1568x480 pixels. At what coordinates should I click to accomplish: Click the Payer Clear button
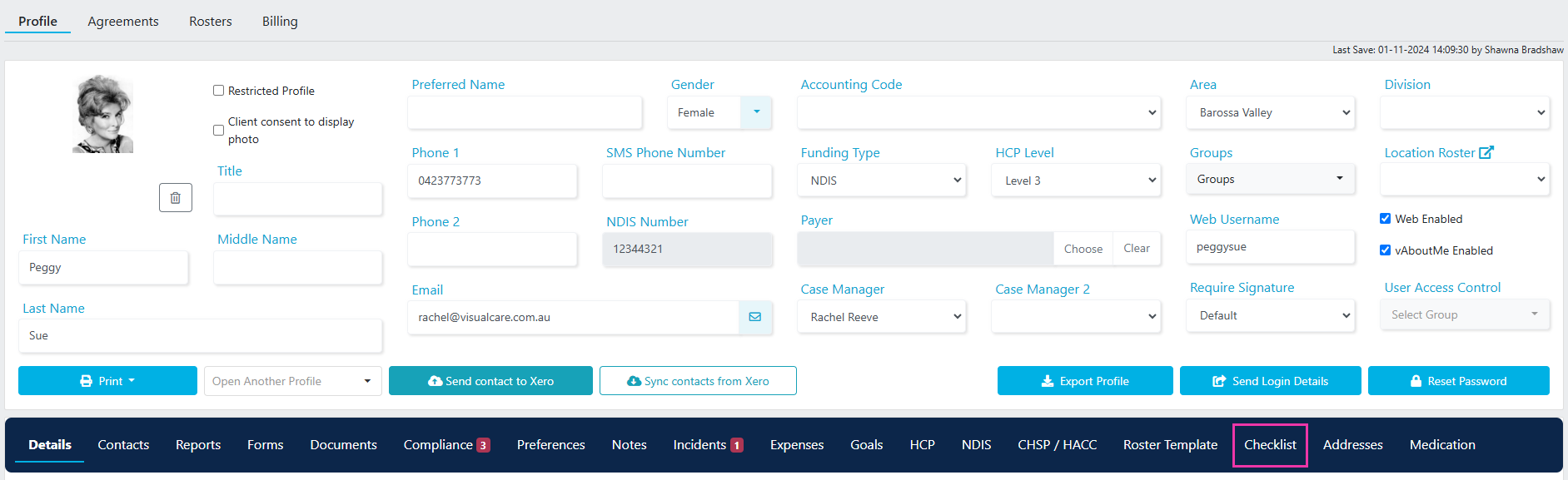tap(1137, 249)
